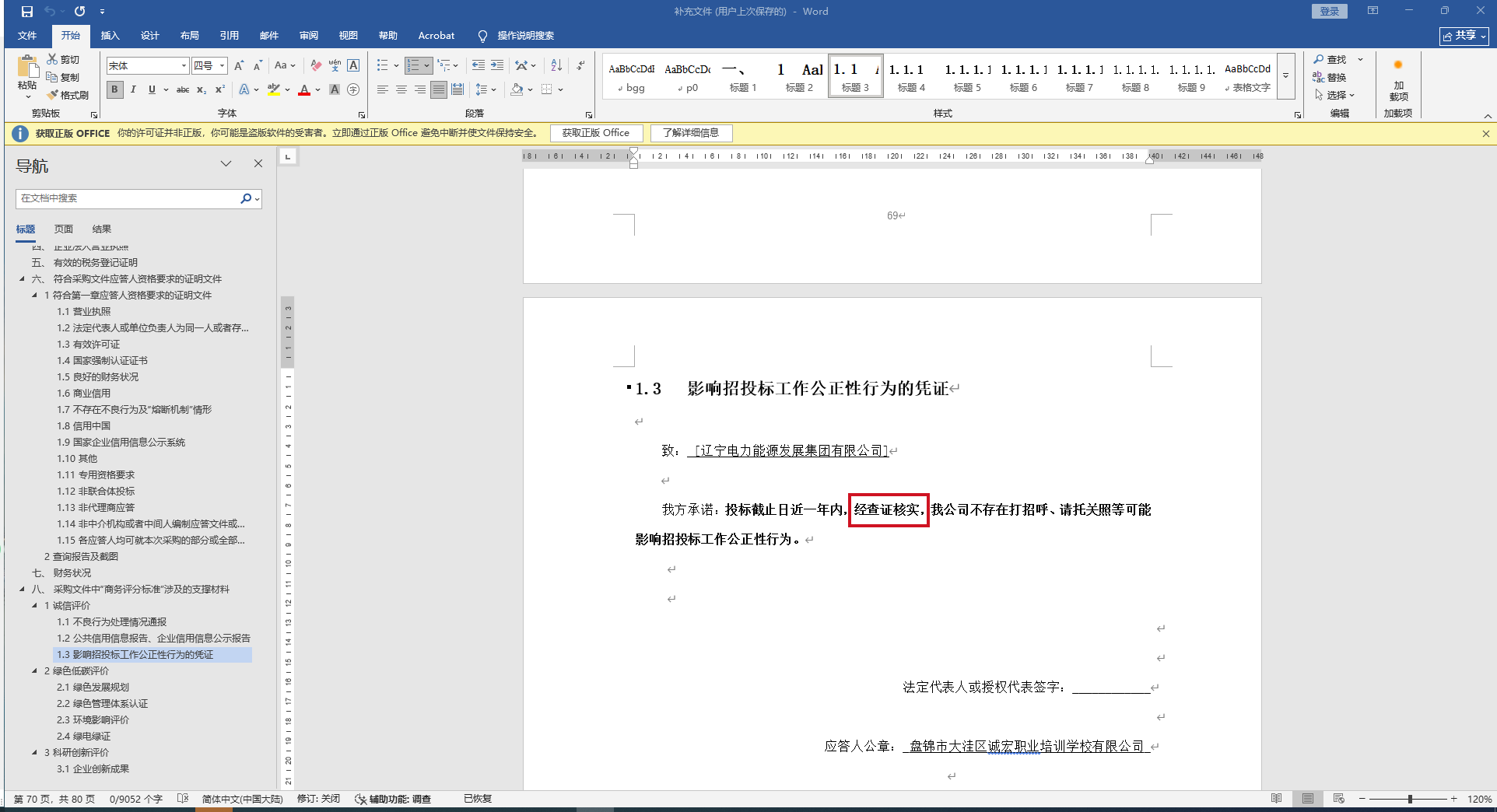1497x812 pixels.
Task: Open the phonetic guide (wén) tool
Action: [335, 66]
